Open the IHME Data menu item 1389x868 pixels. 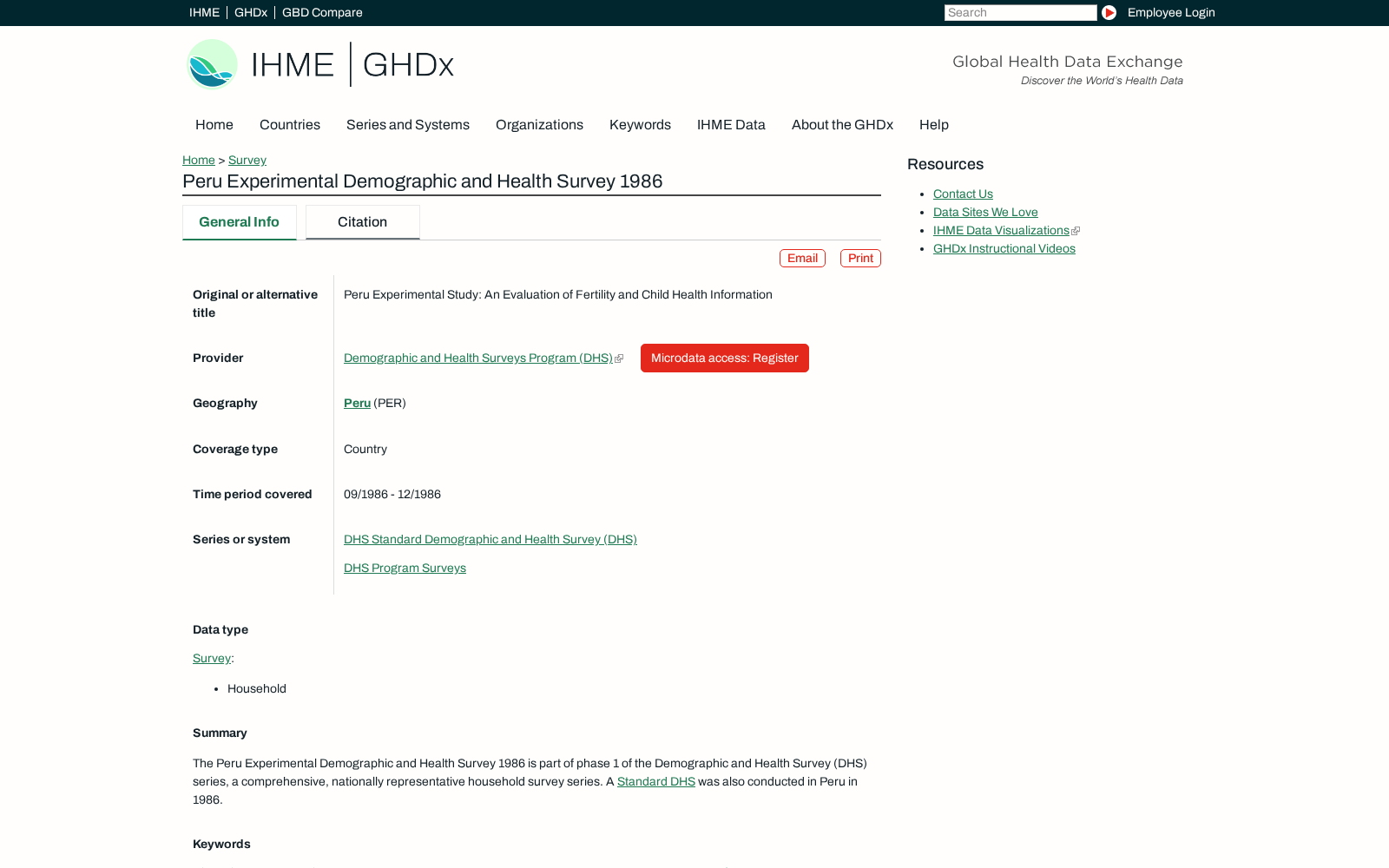pos(731,125)
